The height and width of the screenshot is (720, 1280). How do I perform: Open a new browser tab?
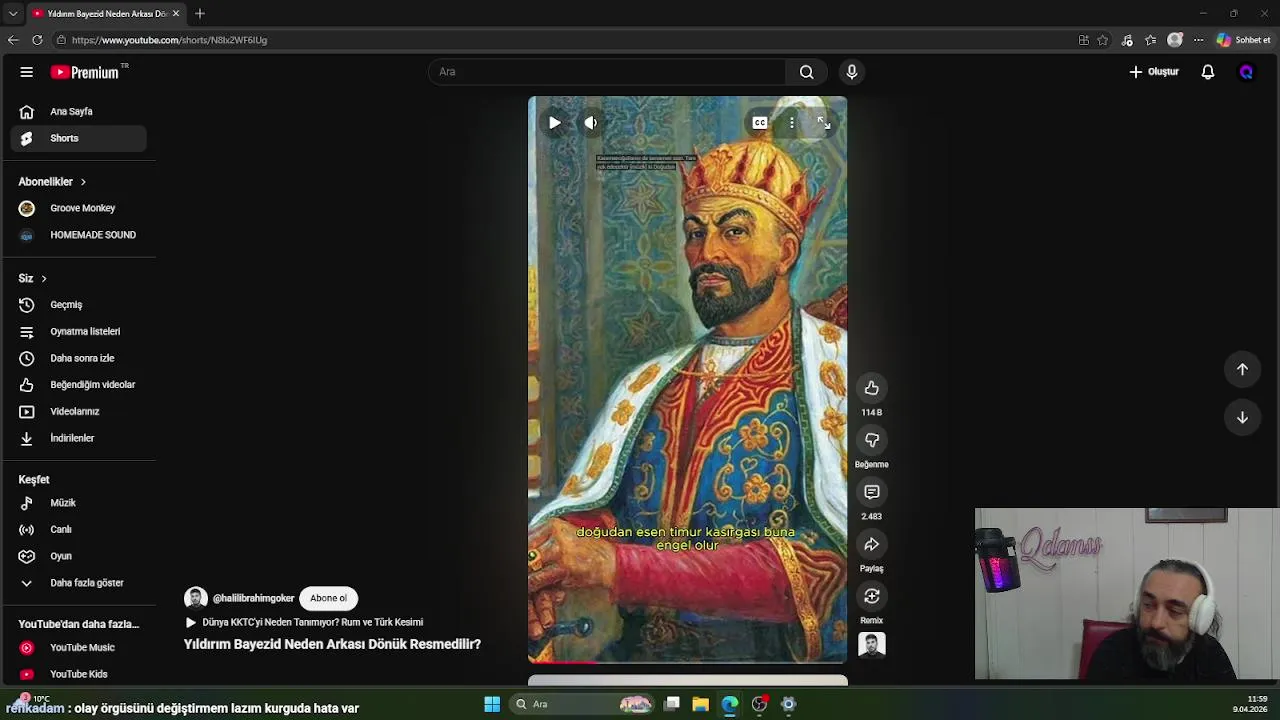click(200, 13)
